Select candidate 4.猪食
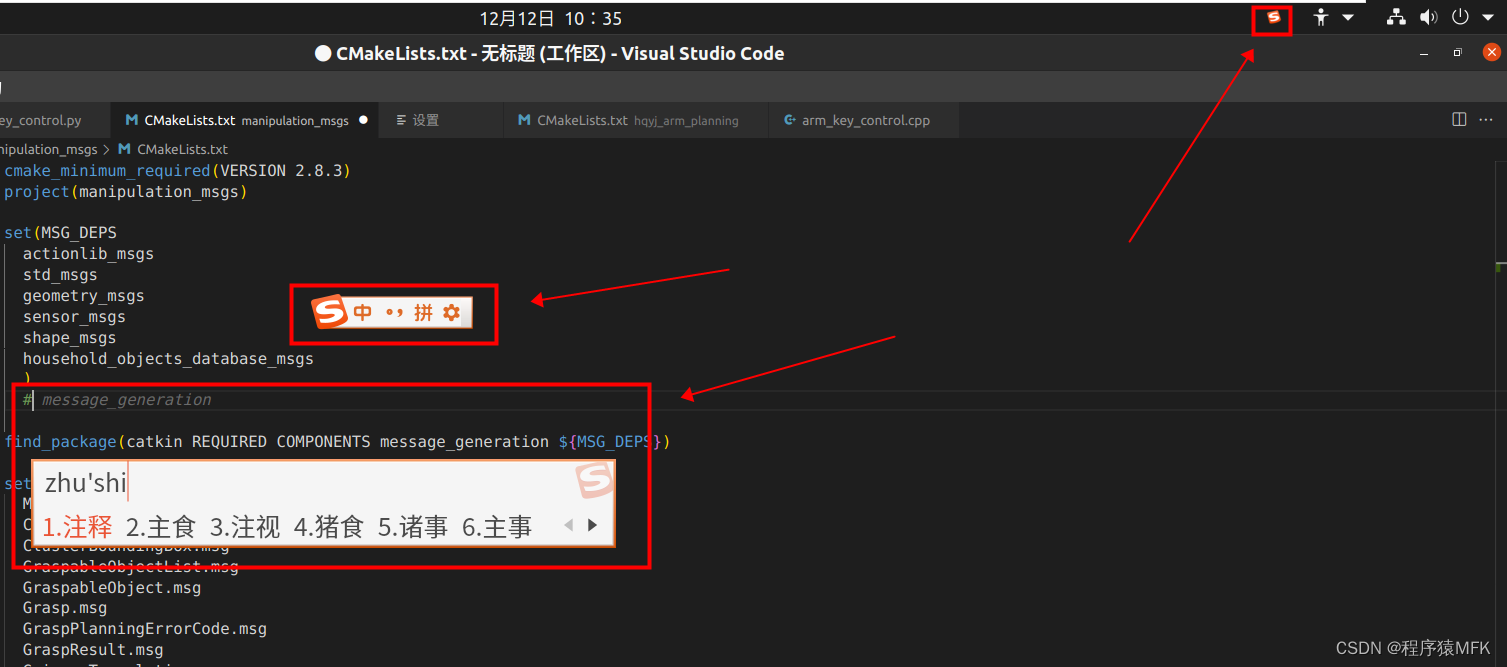Screen dimensions: 1507x667 329,526
